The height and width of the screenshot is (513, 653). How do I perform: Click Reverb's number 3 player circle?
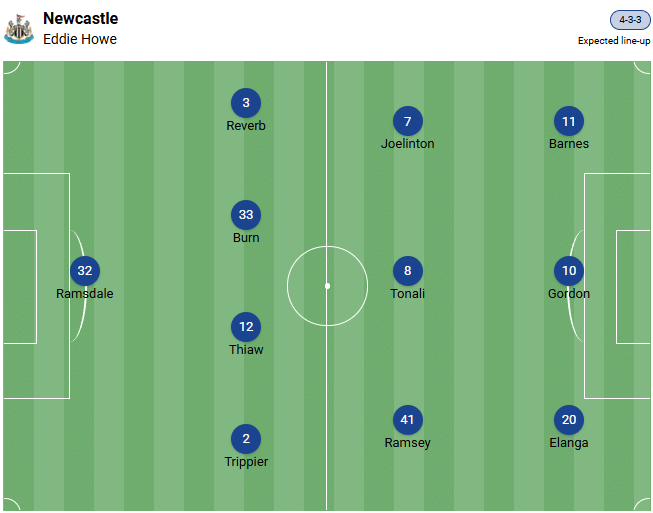click(246, 103)
